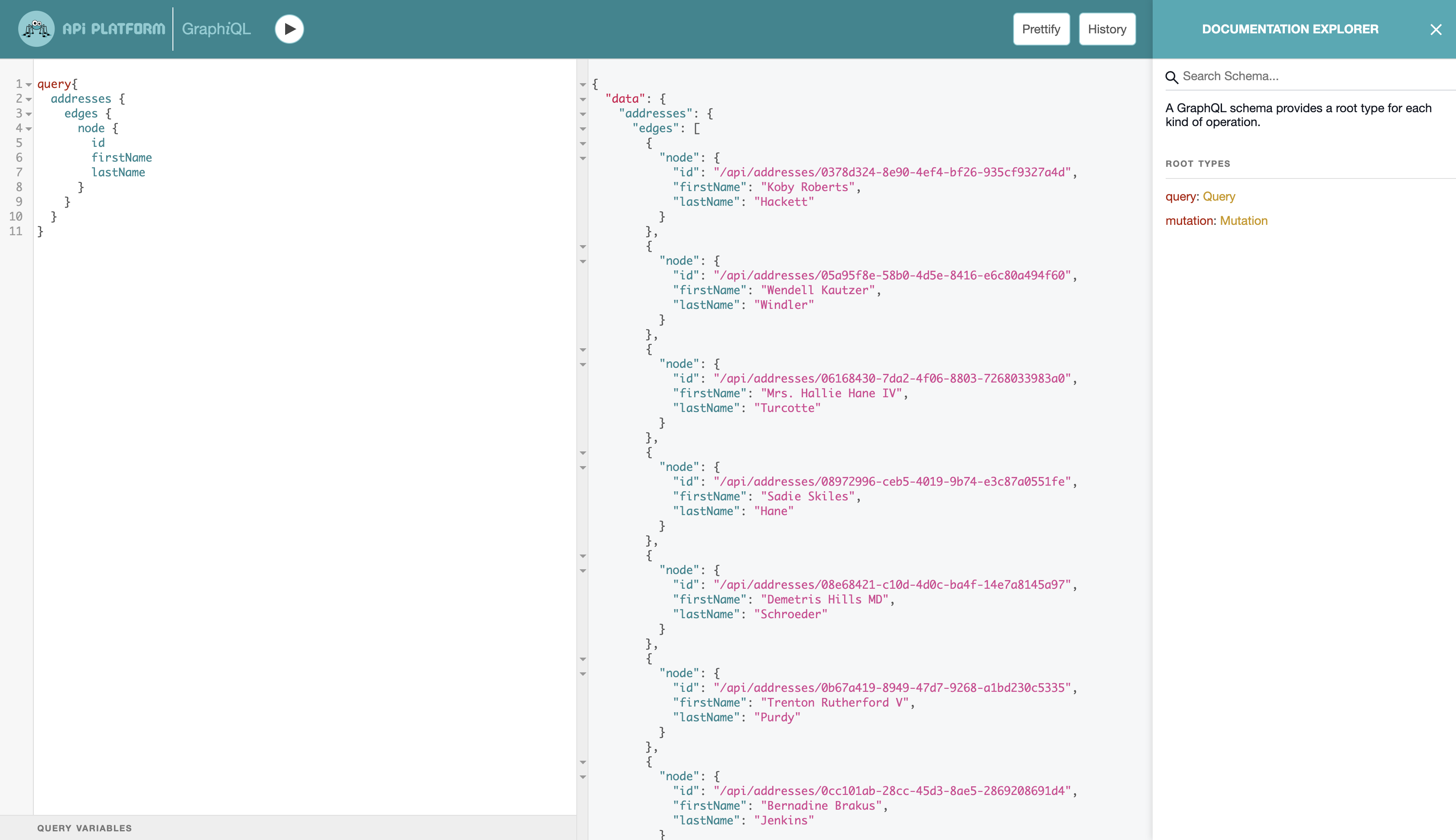Run the query with the play button
Screen dimensions: 1456x840
click(289, 29)
